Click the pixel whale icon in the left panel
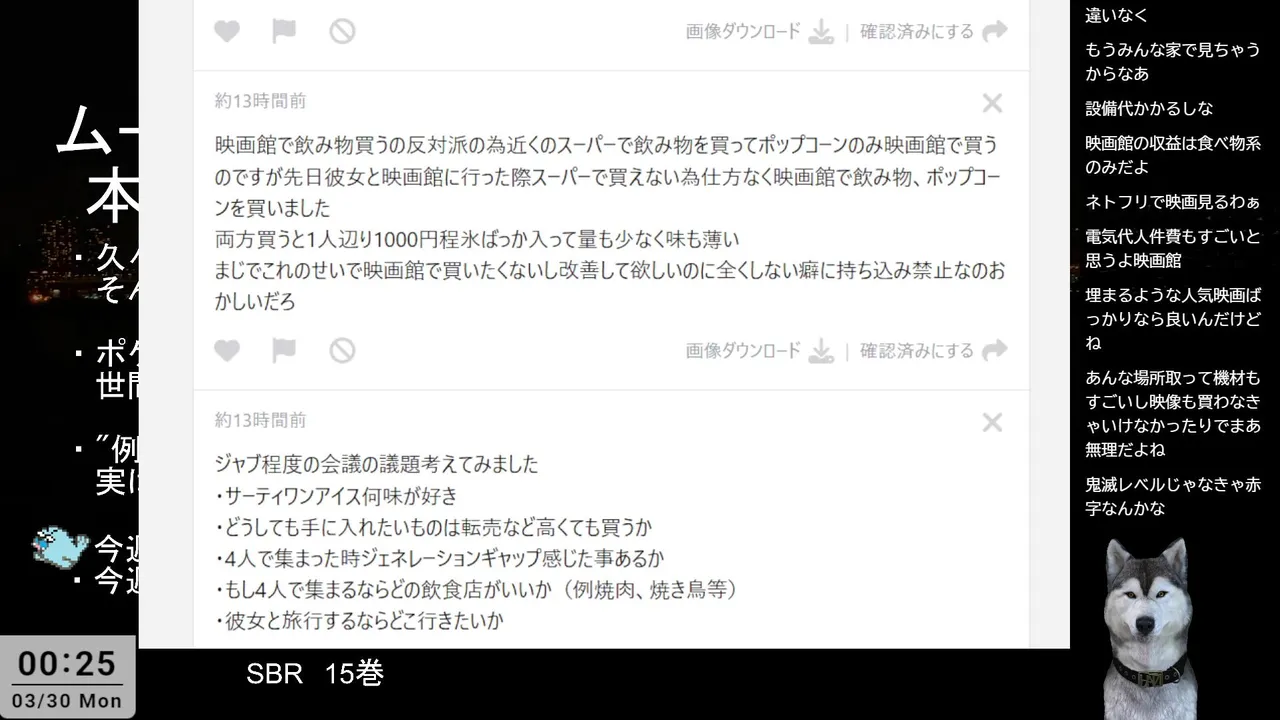1280x720 pixels. [x=60, y=548]
